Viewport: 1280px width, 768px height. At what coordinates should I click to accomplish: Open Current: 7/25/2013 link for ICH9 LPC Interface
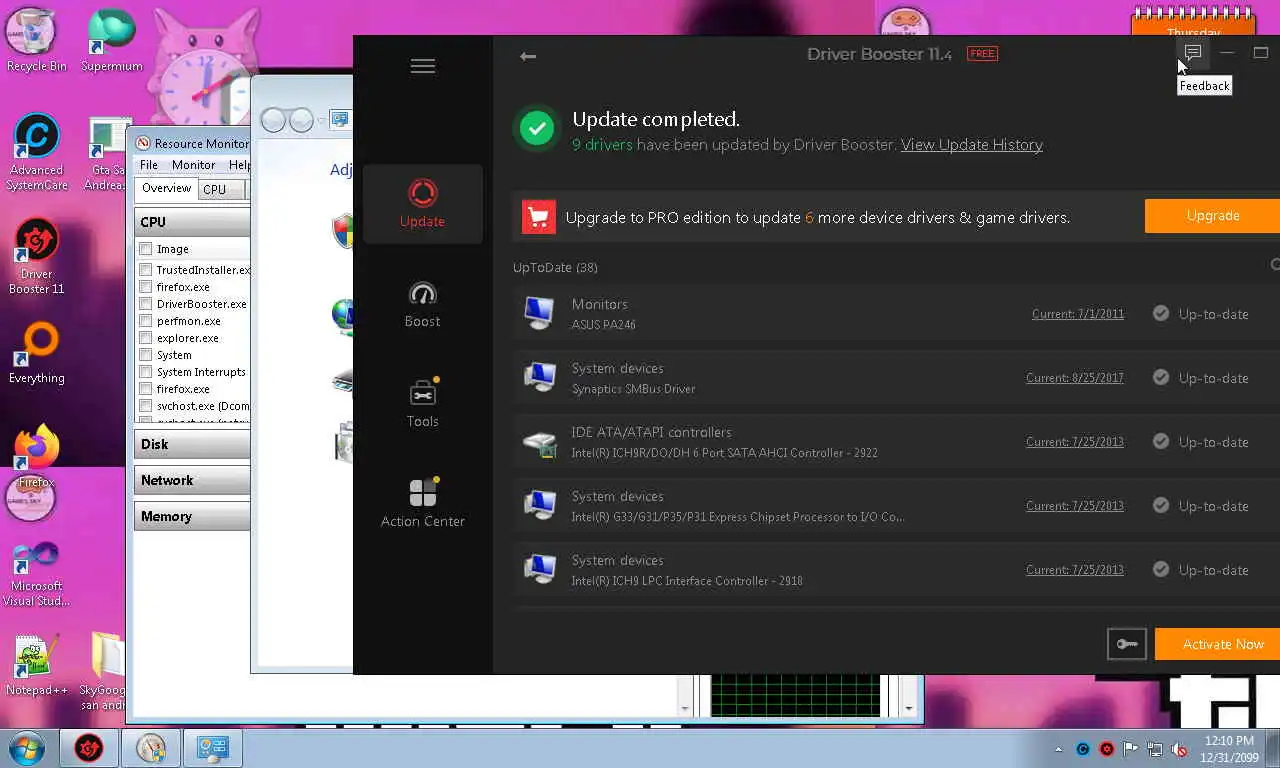[1074, 570]
